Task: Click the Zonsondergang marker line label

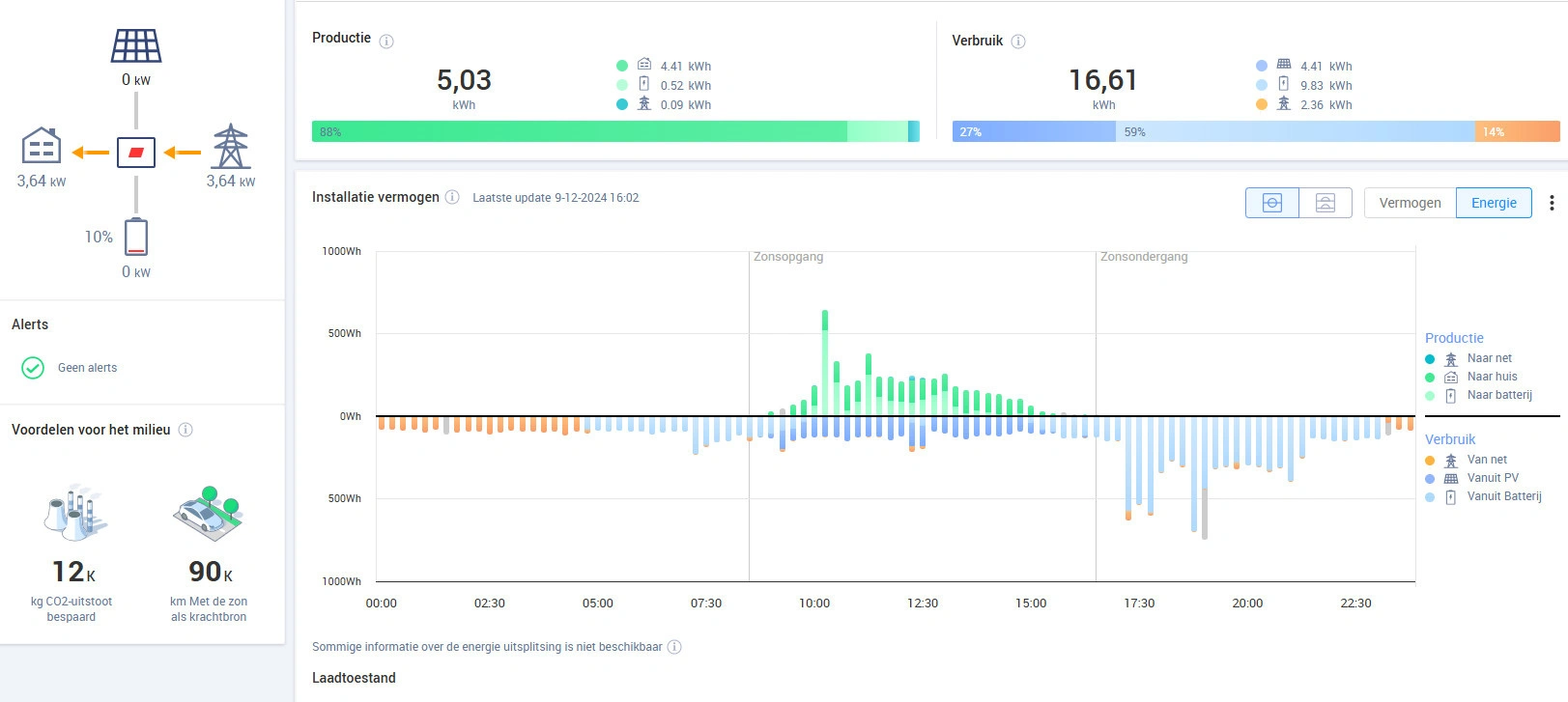Action: coord(1144,257)
